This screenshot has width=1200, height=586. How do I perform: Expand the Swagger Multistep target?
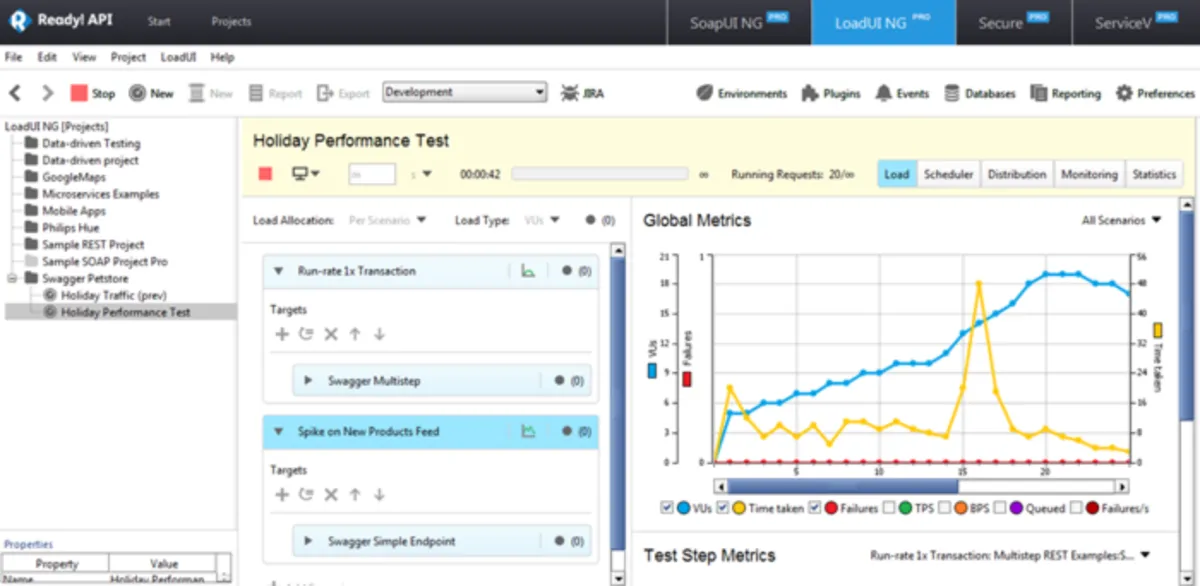[308, 381]
